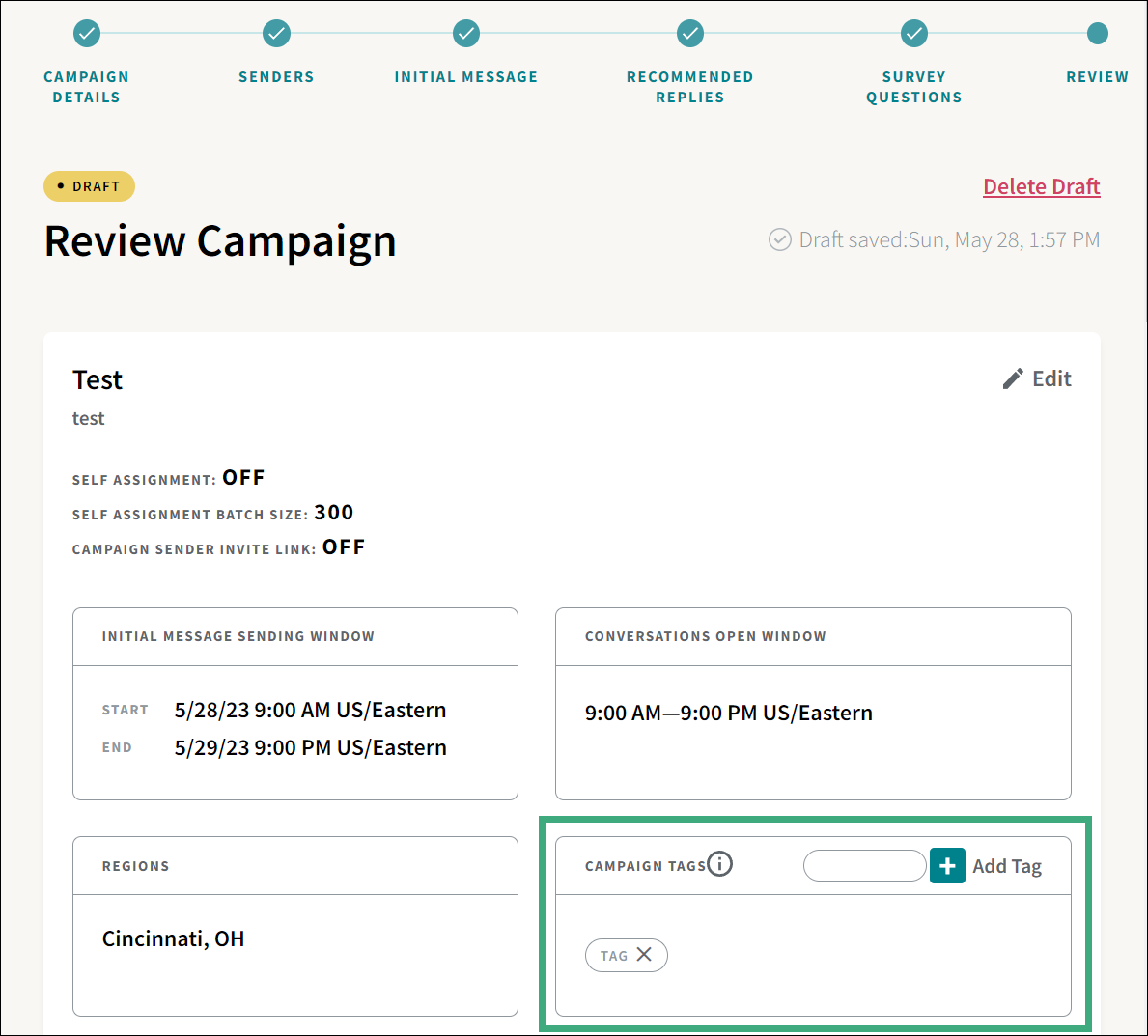This screenshot has width=1148, height=1036.
Task: Click the teal plus icon to add tag
Action: 947,865
